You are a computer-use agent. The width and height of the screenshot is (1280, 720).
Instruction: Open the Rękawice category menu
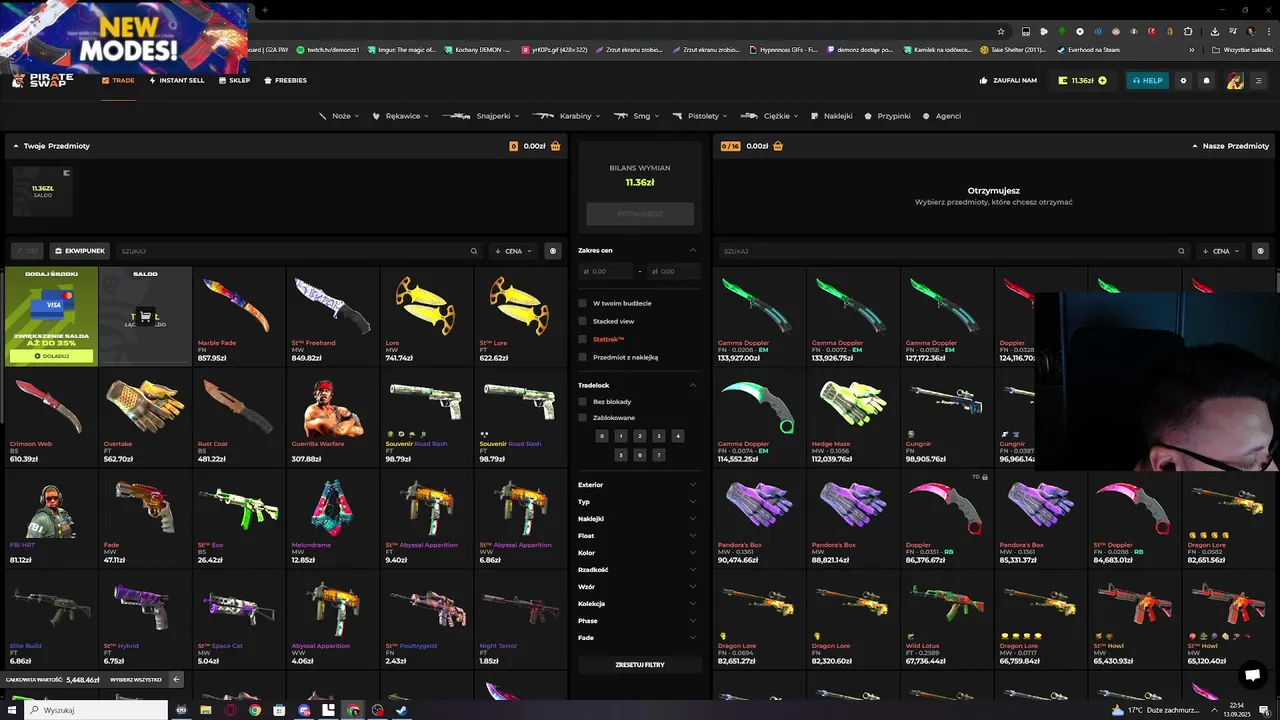click(402, 116)
